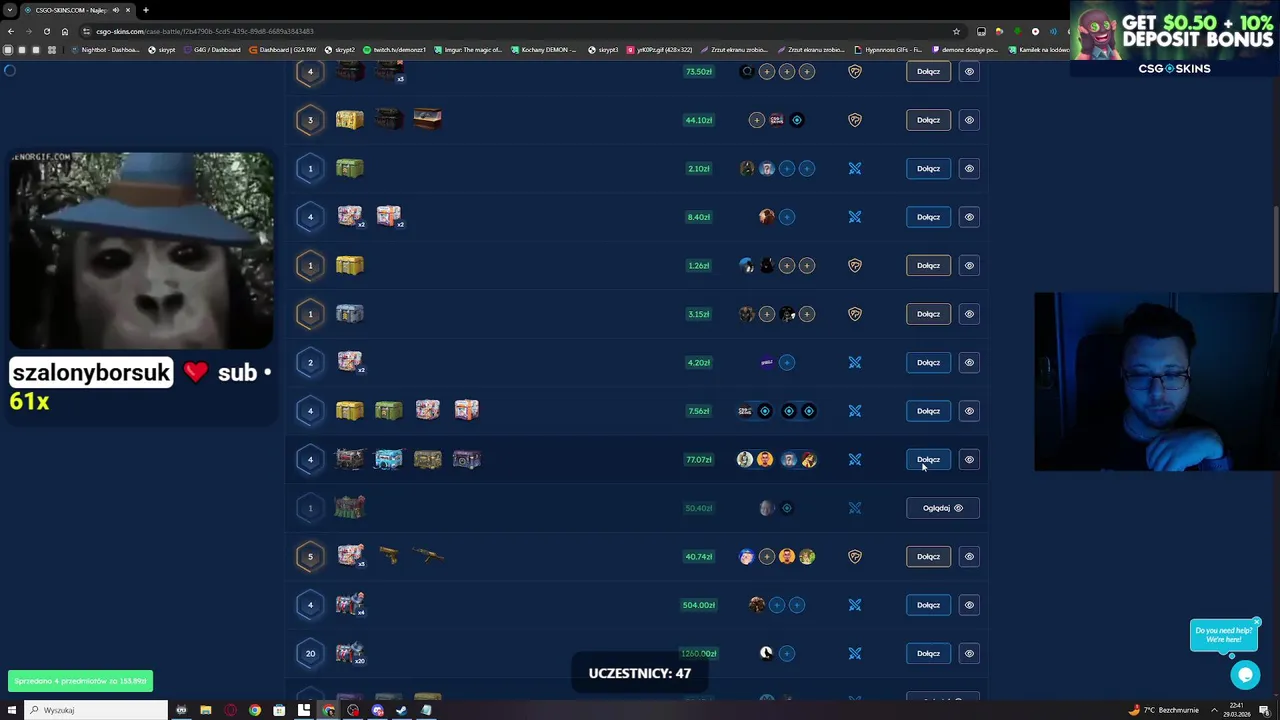Click the empty plus slot in the 1260.00zł row
Viewport: 1280px width, 720px height.
(787, 653)
